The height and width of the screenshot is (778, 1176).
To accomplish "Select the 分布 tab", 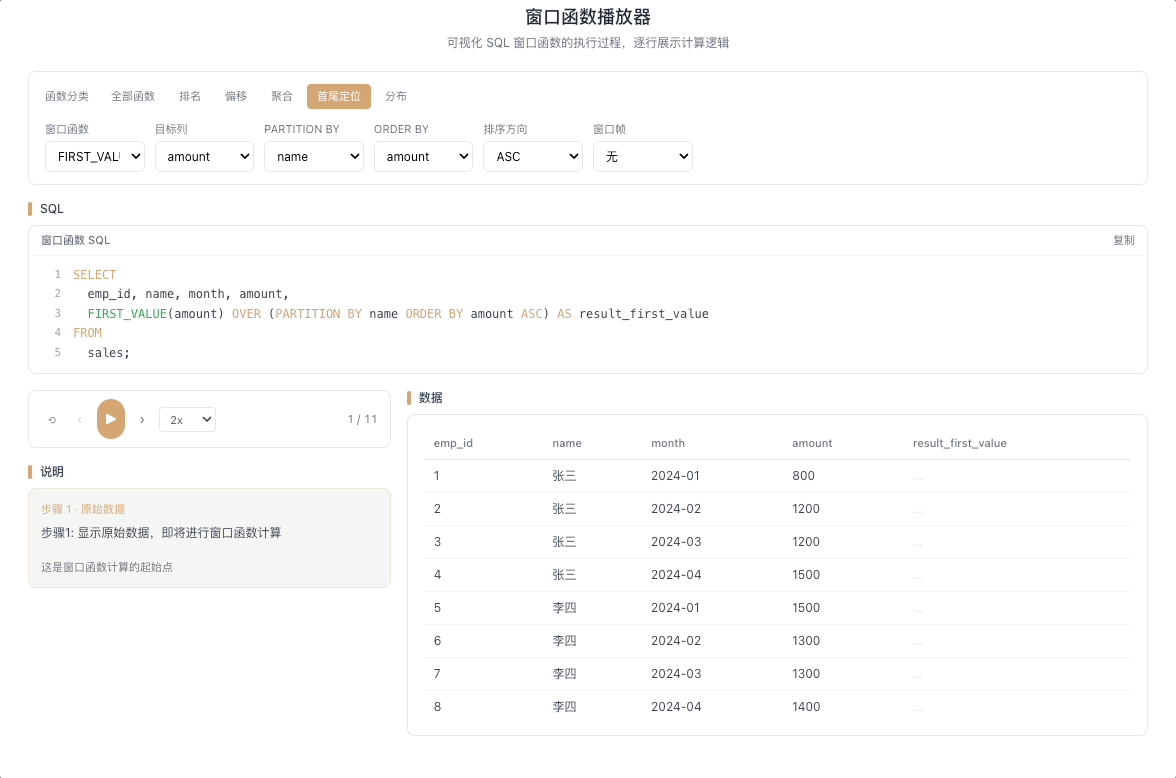I will tap(396, 96).
